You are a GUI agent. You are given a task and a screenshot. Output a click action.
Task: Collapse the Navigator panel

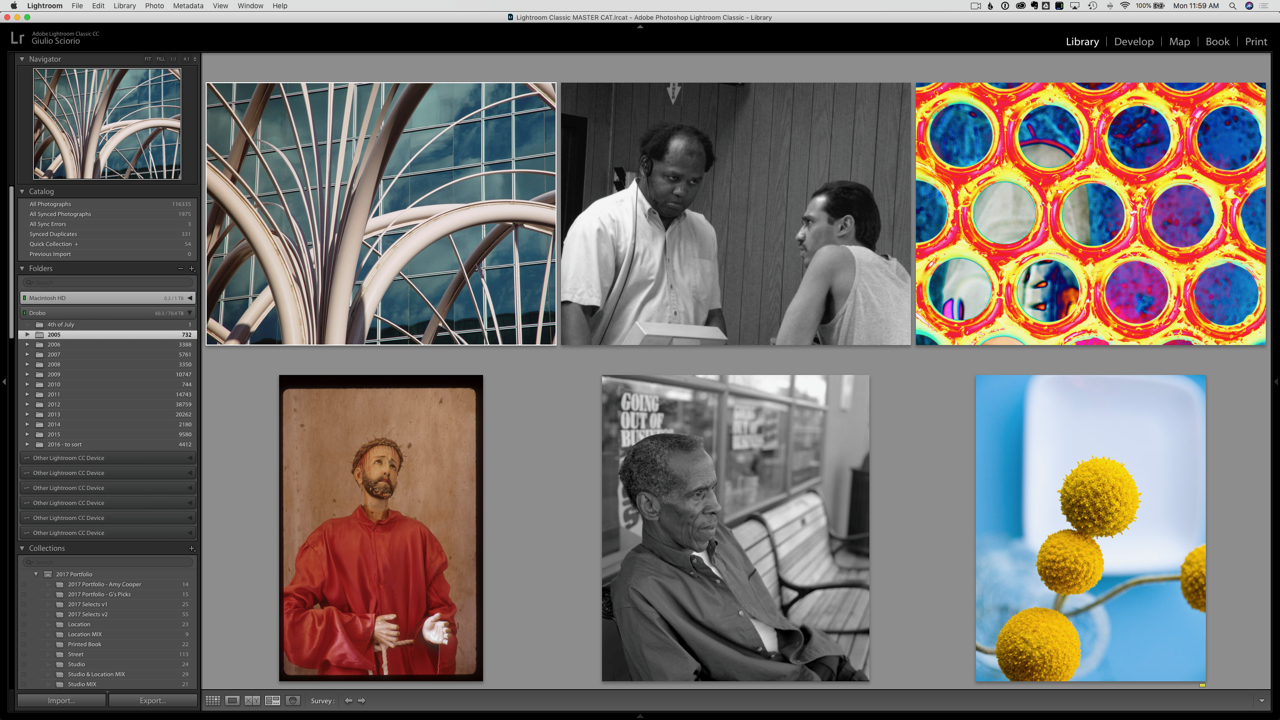click(x=22, y=59)
